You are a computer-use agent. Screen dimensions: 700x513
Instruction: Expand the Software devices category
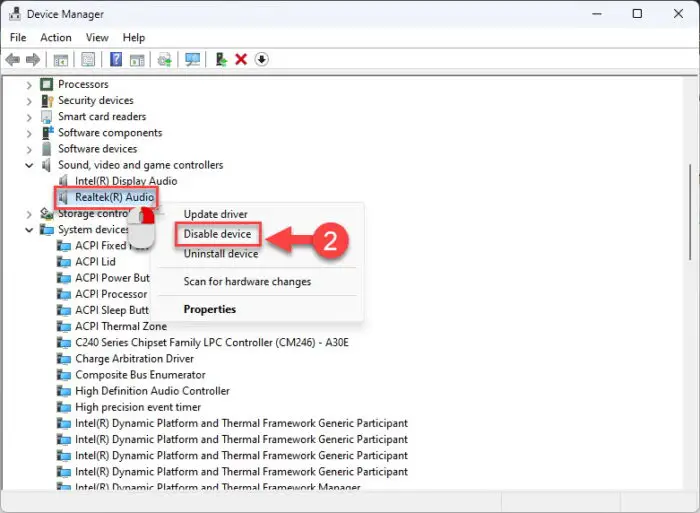(x=29, y=150)
